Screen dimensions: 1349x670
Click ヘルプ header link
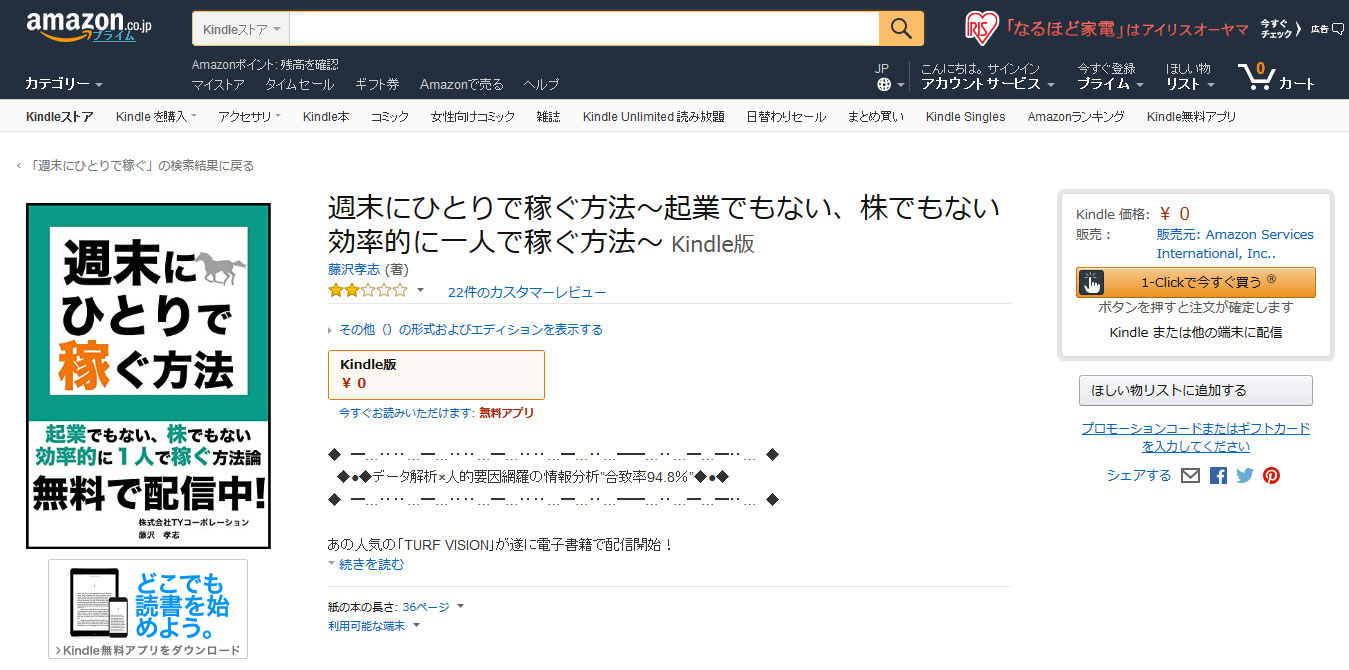coord(542,84)
